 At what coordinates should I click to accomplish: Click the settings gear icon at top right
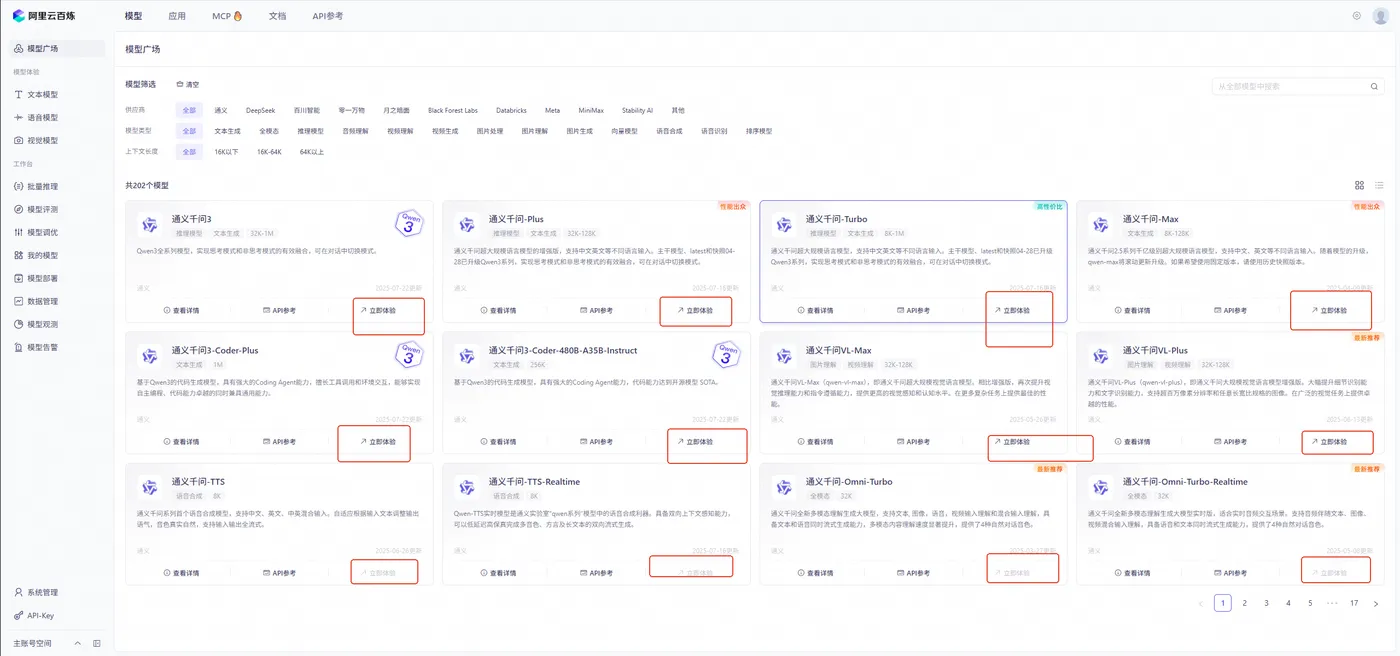point(1357,16)
